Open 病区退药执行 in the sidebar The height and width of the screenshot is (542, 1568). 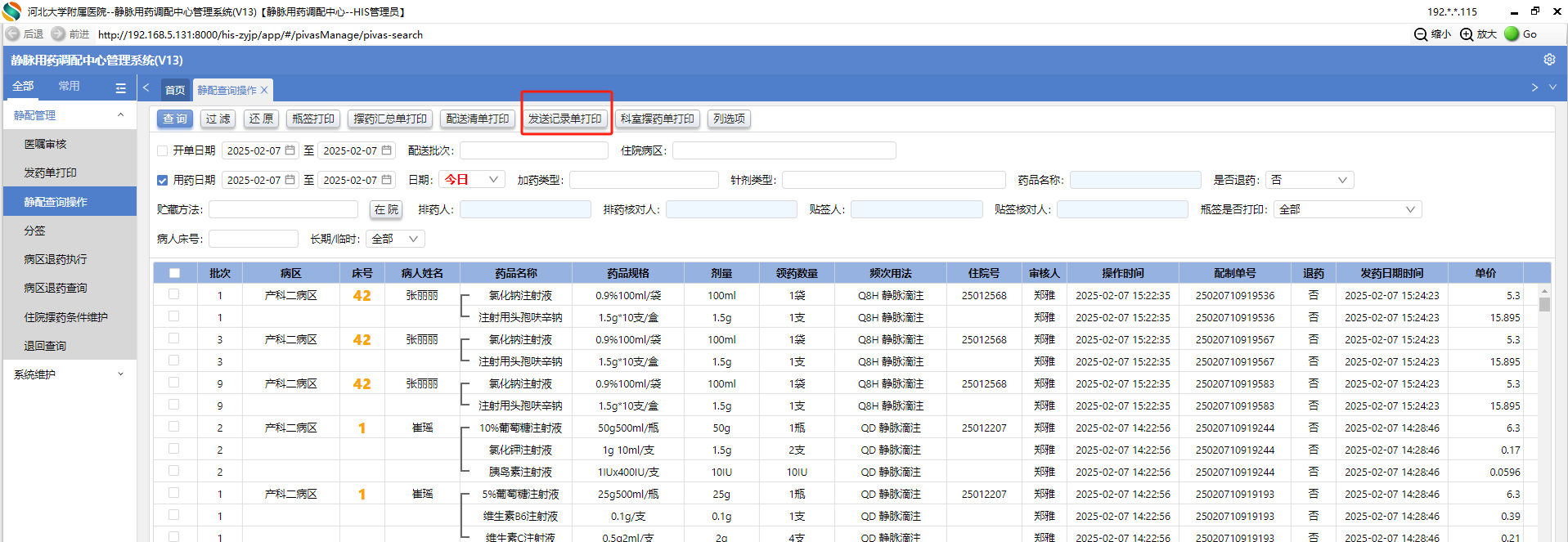70,259
